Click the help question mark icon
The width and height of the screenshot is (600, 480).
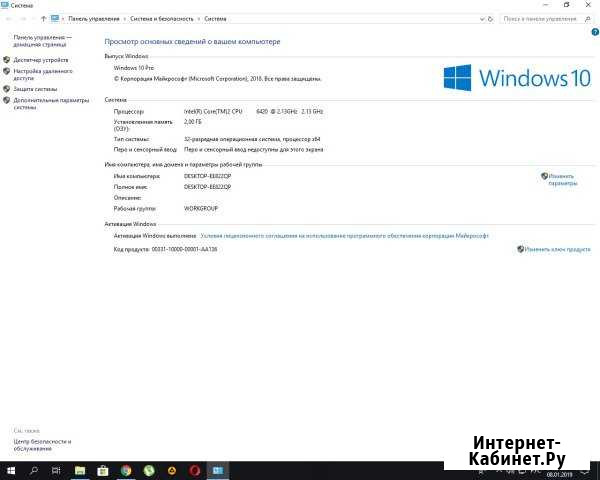click(x=595, y=33)
